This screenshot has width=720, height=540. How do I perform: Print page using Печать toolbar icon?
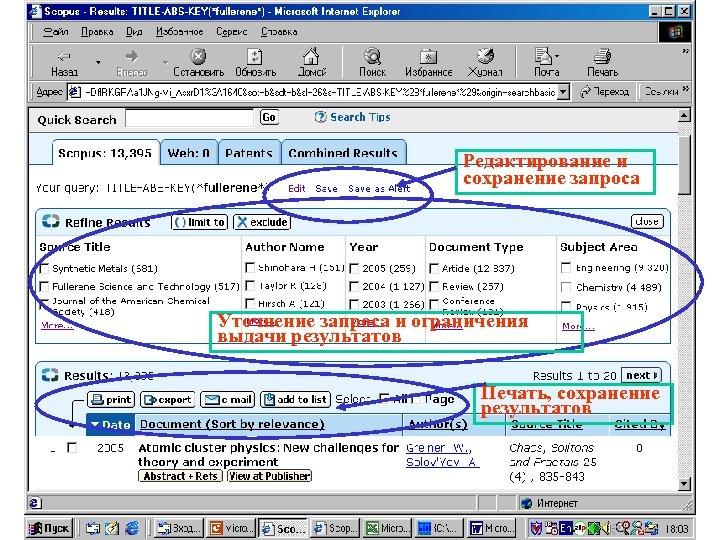click(602, 56)
